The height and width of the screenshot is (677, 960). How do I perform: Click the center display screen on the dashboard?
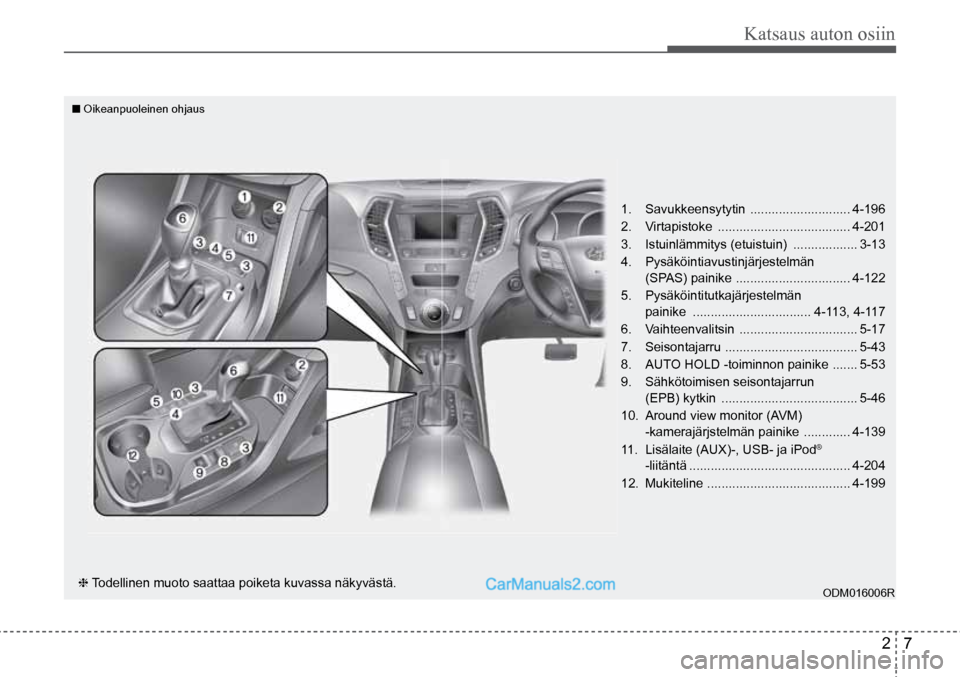pos(435,228)
